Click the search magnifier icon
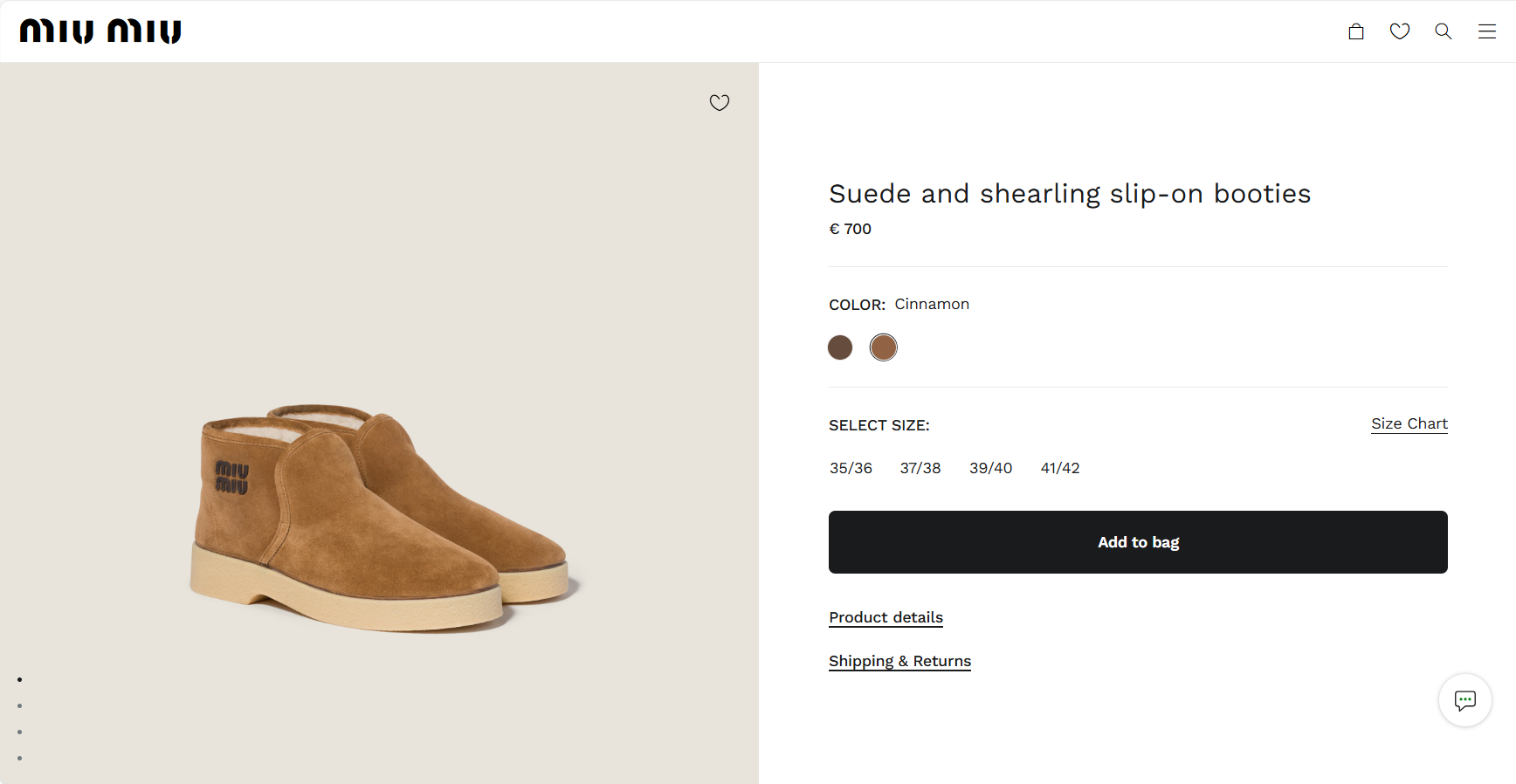This screenshot has width=1516, height=784. tap(1443, 32)
